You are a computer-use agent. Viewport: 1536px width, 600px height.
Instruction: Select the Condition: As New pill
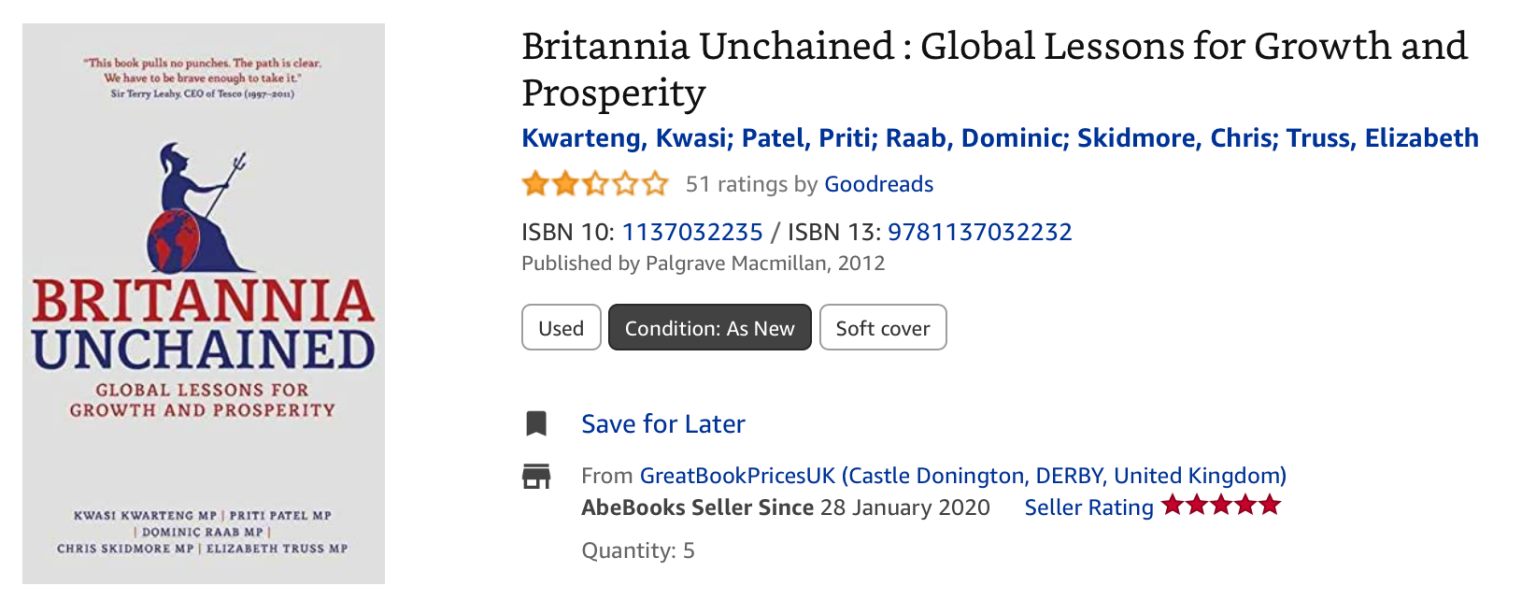pos(710,328)
